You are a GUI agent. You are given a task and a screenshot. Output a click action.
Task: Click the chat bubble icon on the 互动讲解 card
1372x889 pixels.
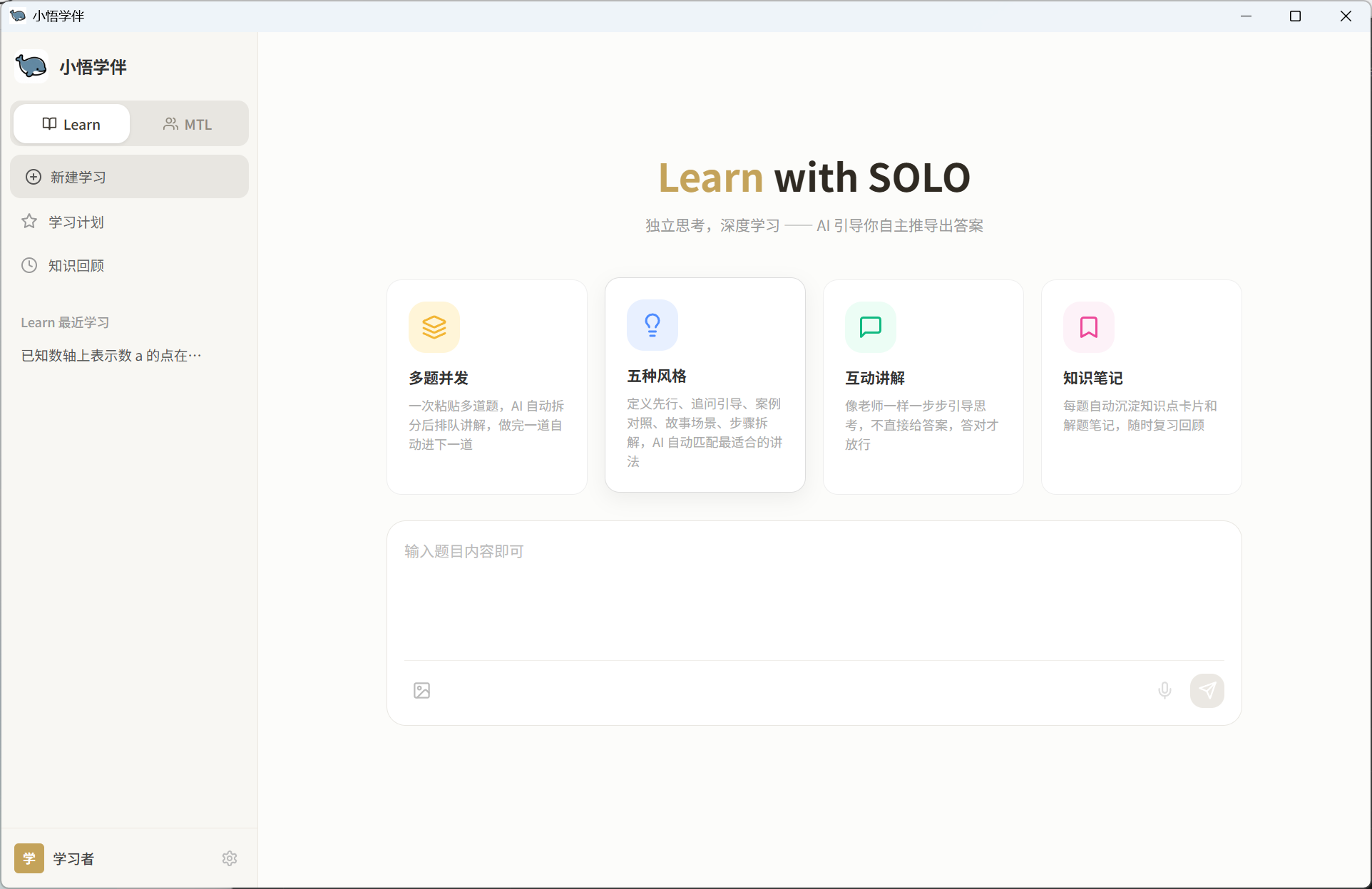click(871, 327)
